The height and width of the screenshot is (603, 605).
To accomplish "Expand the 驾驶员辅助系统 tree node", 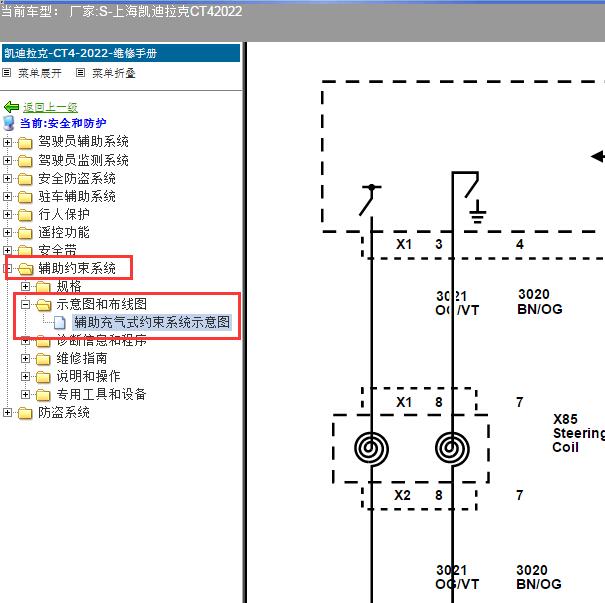I will point(7,142).
